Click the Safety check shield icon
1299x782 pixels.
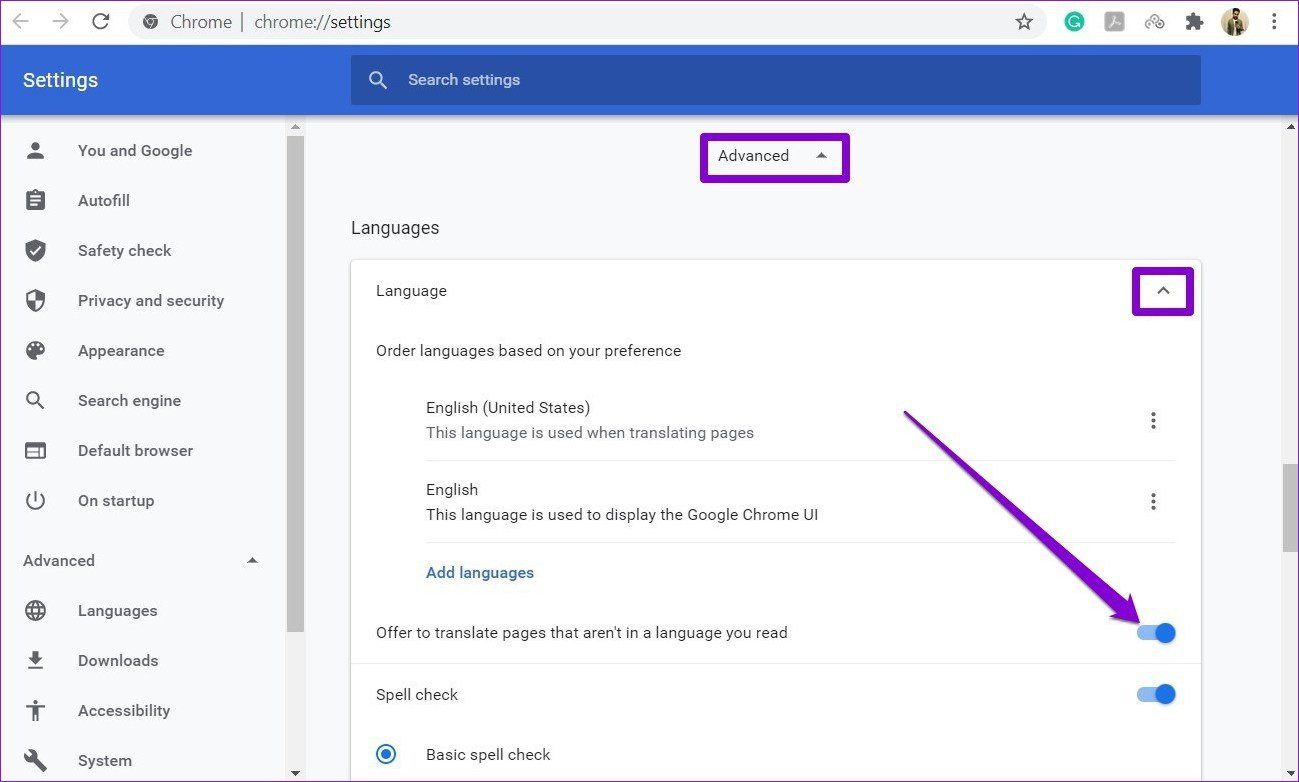[36, 251]
